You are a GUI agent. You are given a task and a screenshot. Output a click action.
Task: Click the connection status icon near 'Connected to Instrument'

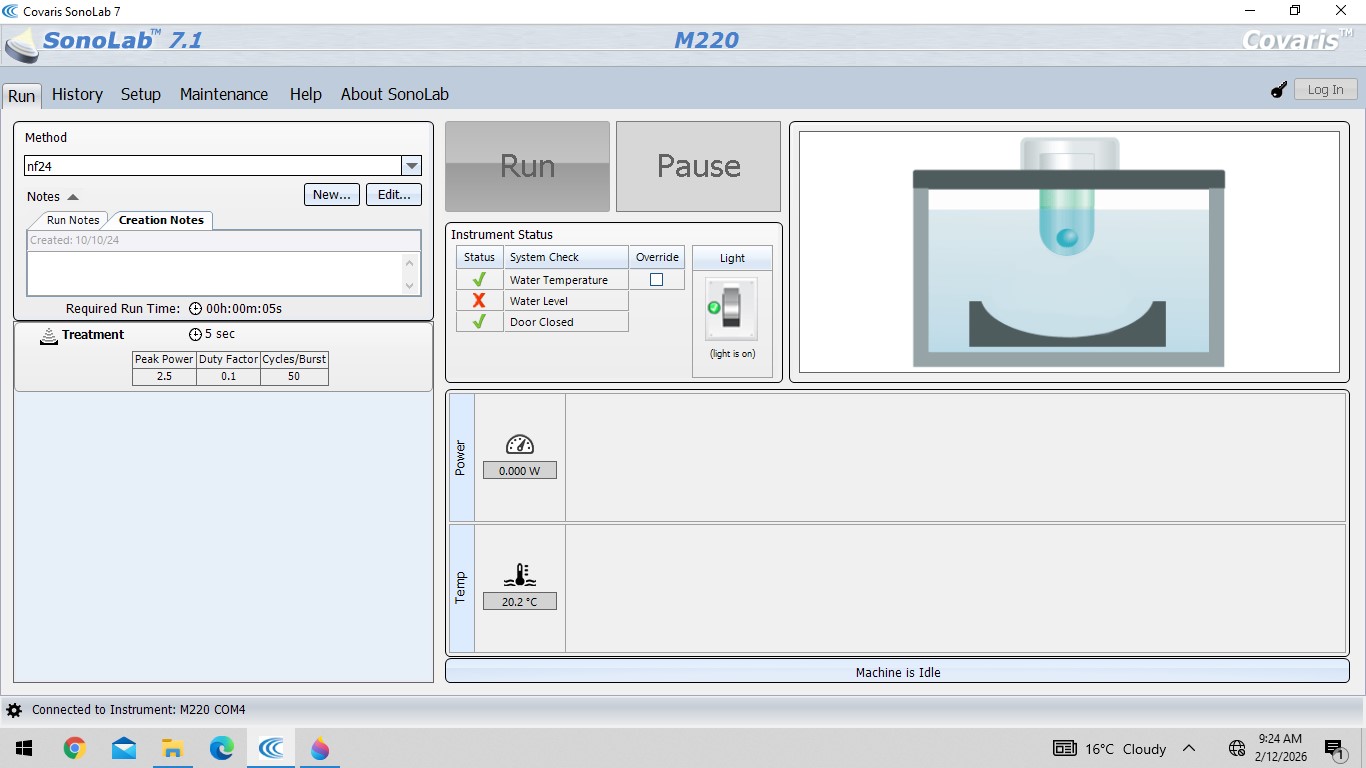(x=12, y=709)
